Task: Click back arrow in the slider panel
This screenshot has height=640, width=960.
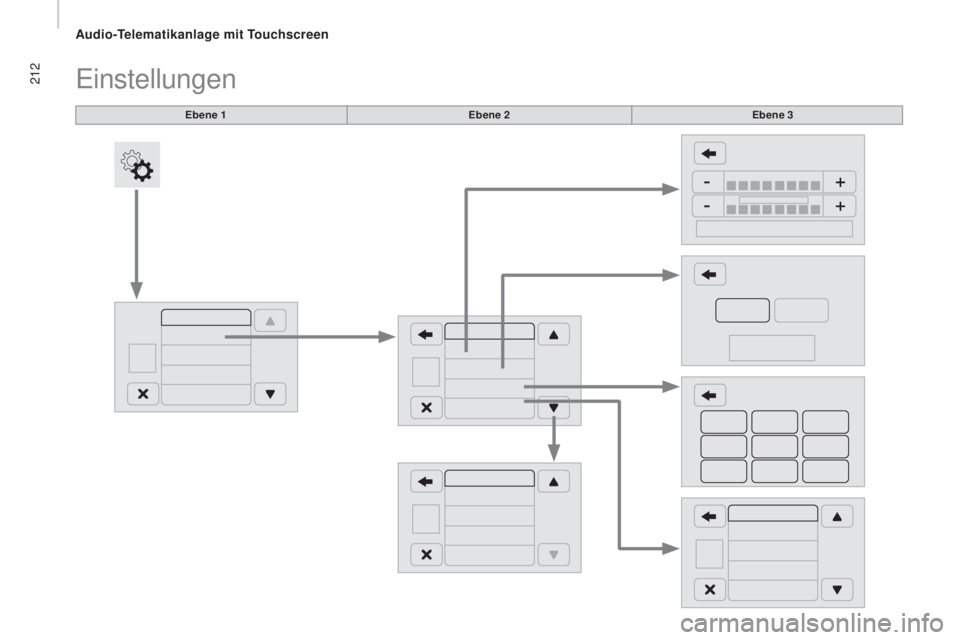Action: point(710,153)
